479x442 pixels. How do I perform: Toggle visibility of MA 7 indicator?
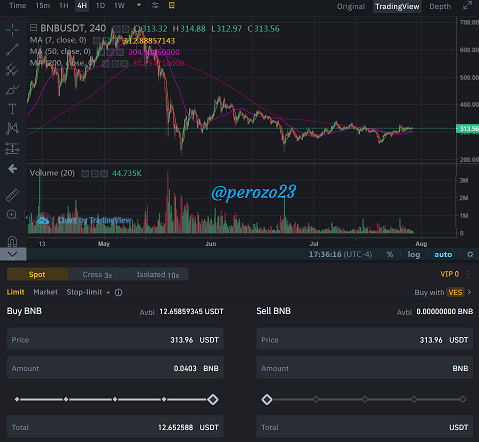(96, 41)
